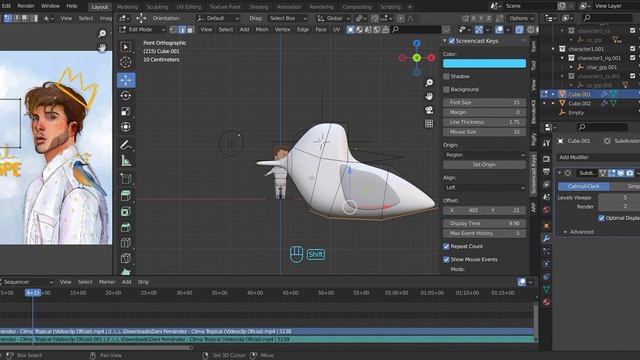Select the Bevel tool
Viewport: 640px width, 360px height.
tap(126, 227)
